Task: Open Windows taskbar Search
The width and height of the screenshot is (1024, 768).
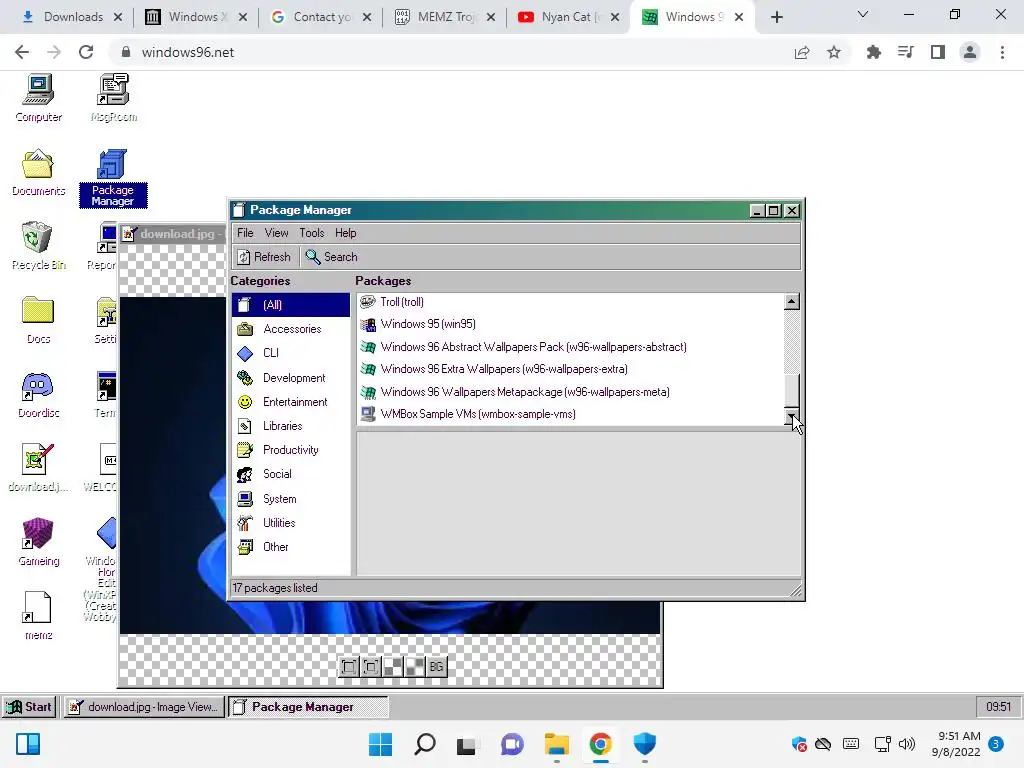Action: pos(424,744)
